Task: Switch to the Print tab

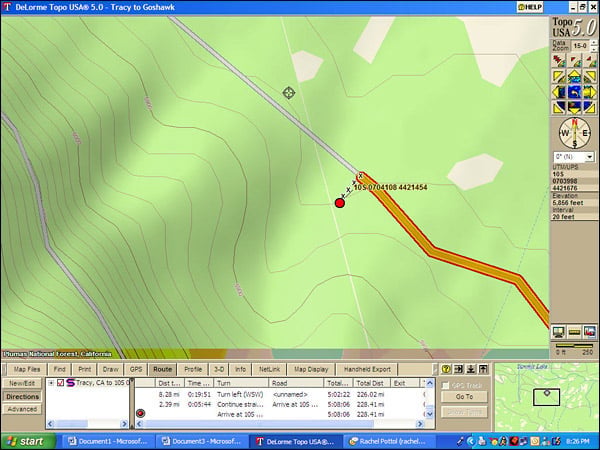Action: pos(85,369)
